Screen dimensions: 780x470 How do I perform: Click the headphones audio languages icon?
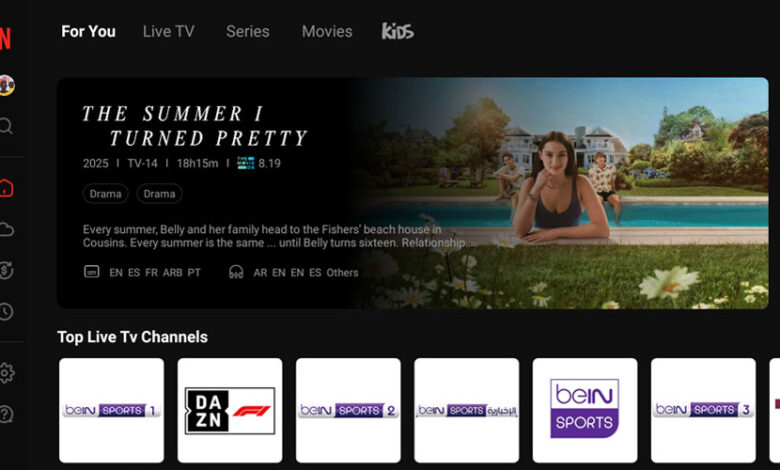[236, 272]
